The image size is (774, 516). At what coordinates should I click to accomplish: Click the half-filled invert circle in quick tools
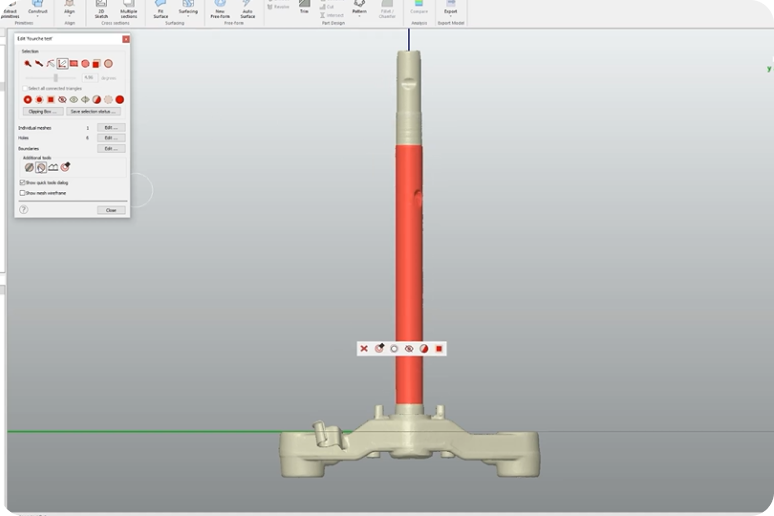pos(424,348)
